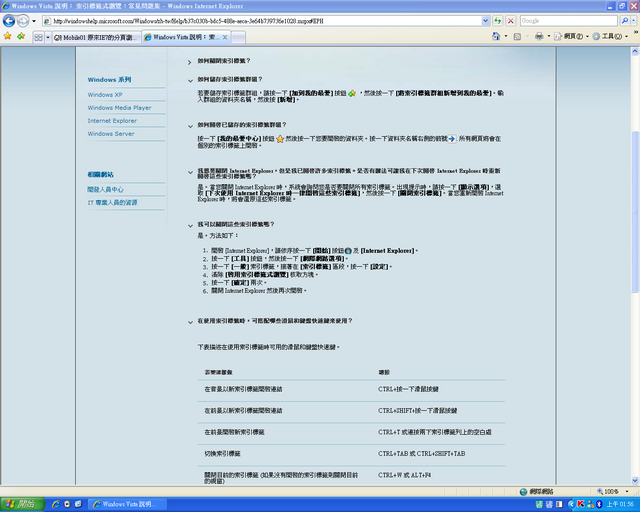
Task: Collapse the 我想要關閉 Internet Explorer question
Action: [190, 173]
